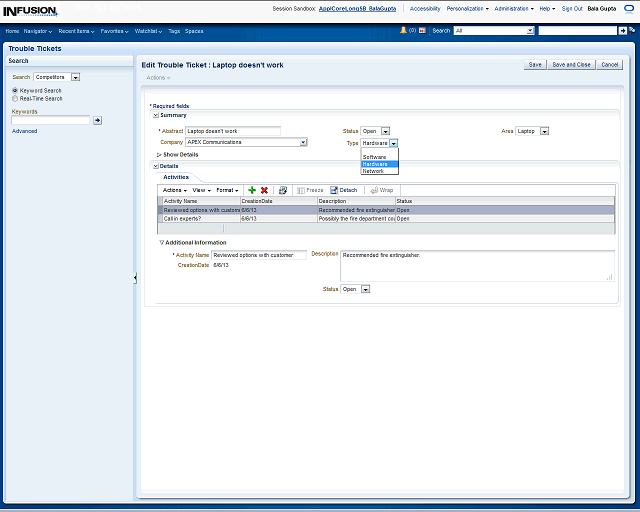Image resolution: width=640 pixels, height=512 pixels.
Task: Collapse the Additional Information section
Action: (162, 242)
